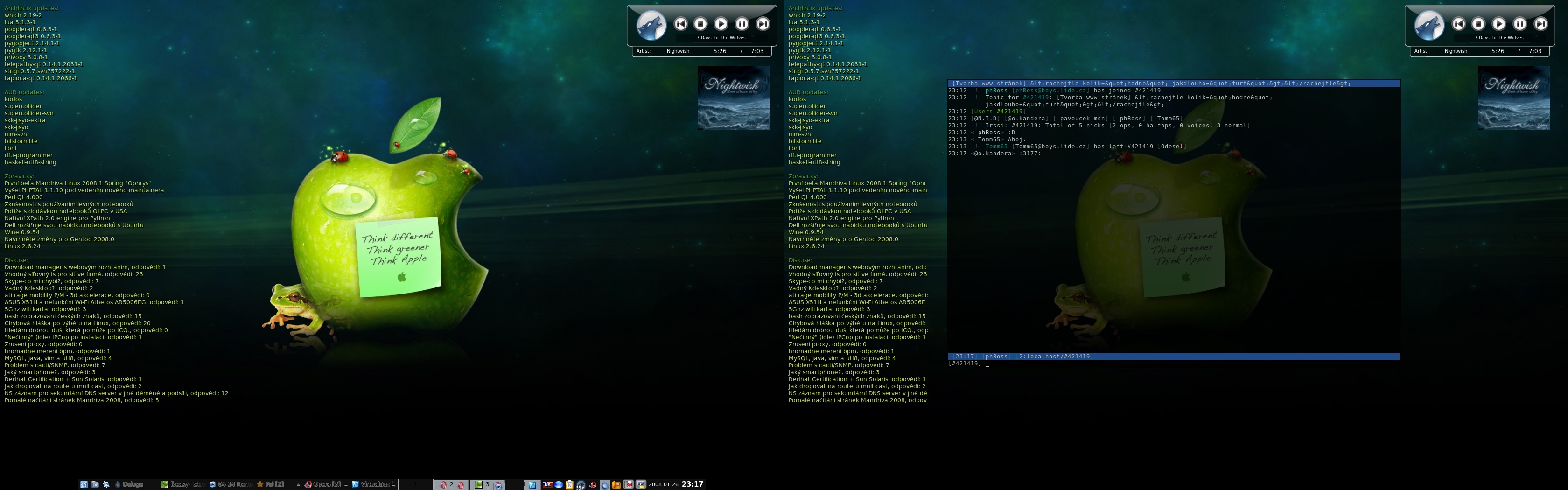Switch to the Deluge taskbar entry
The width and height of the screenshot is (1568, 490).
pos(129,484)
